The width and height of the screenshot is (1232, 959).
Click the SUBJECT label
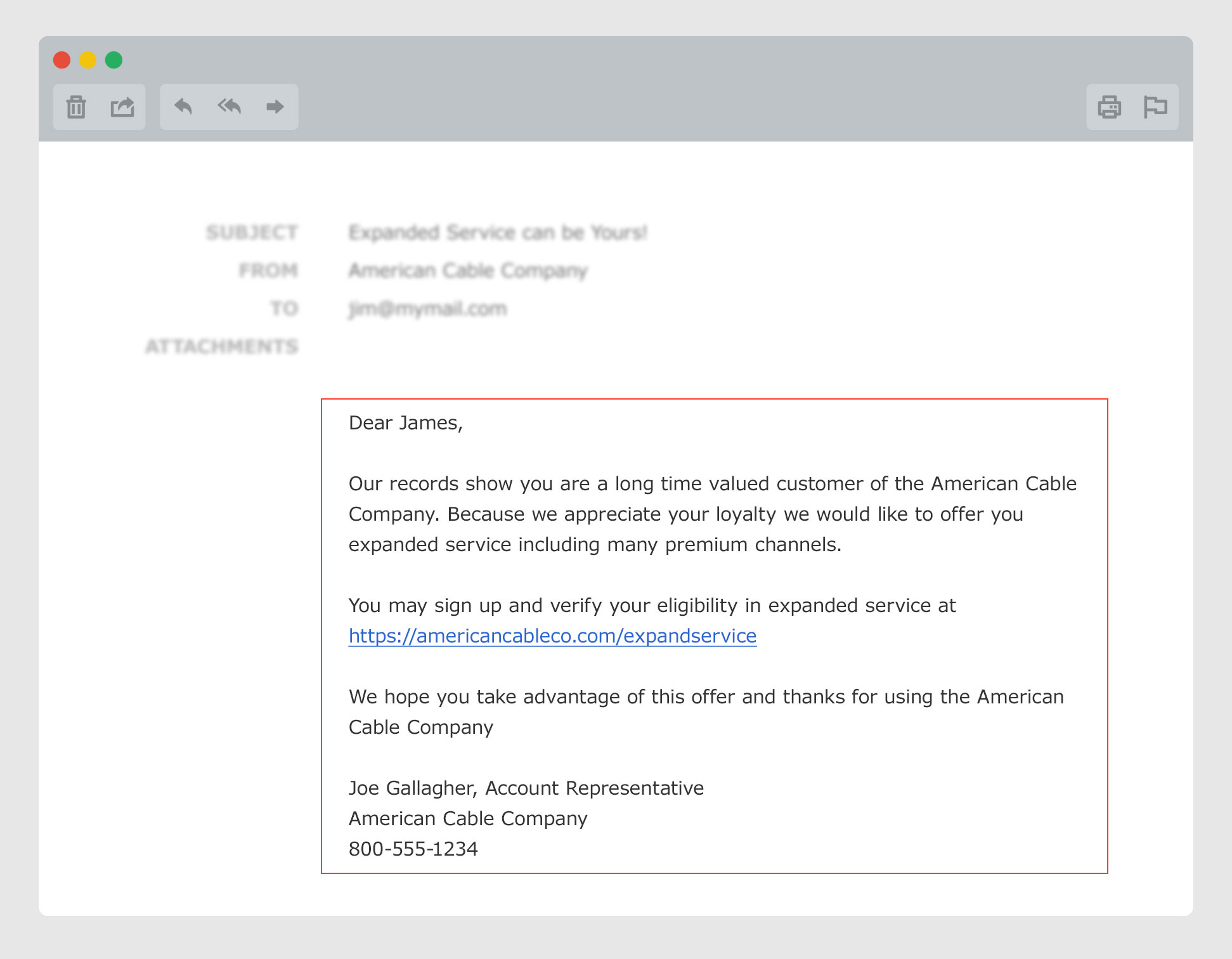tap(252, 233)
